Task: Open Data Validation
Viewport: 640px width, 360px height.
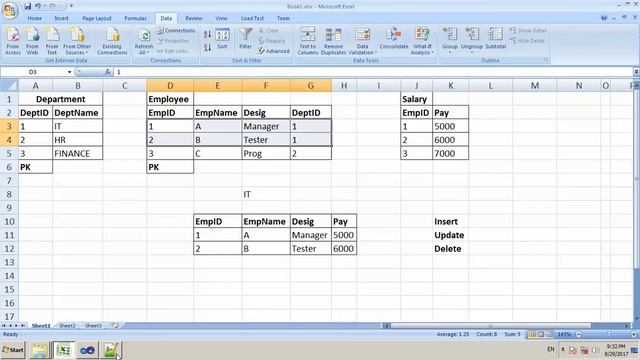Action: click(x=362, y=41)
